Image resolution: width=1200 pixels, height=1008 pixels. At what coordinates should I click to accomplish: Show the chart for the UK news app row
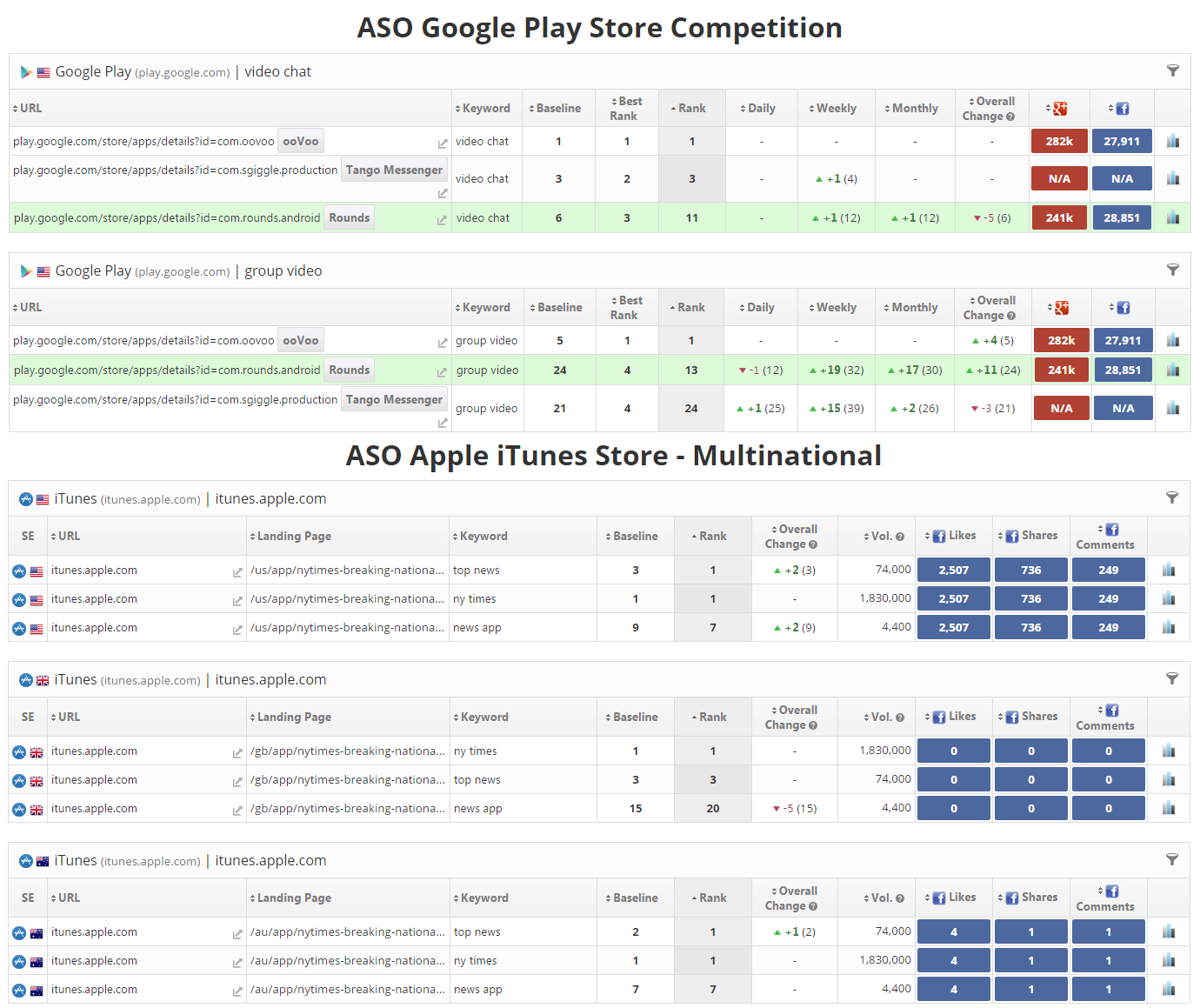(x=1169, y=808)
